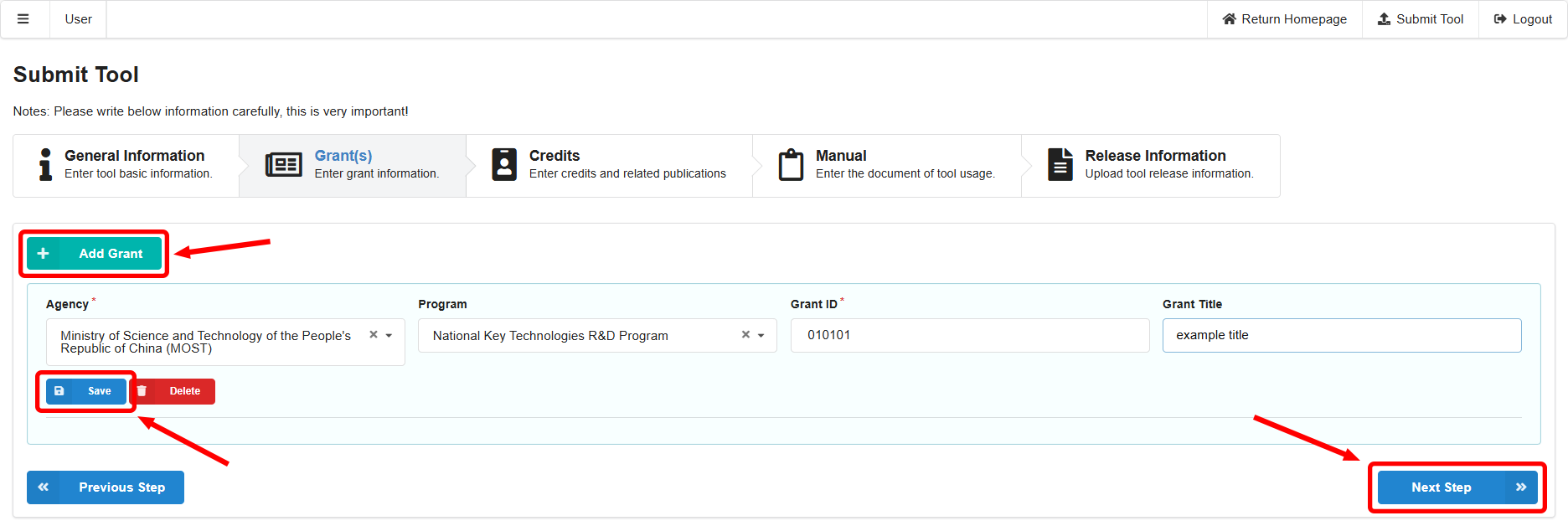Switch to the Credits step tab
1568x526 pixels.
coord(609,165)
